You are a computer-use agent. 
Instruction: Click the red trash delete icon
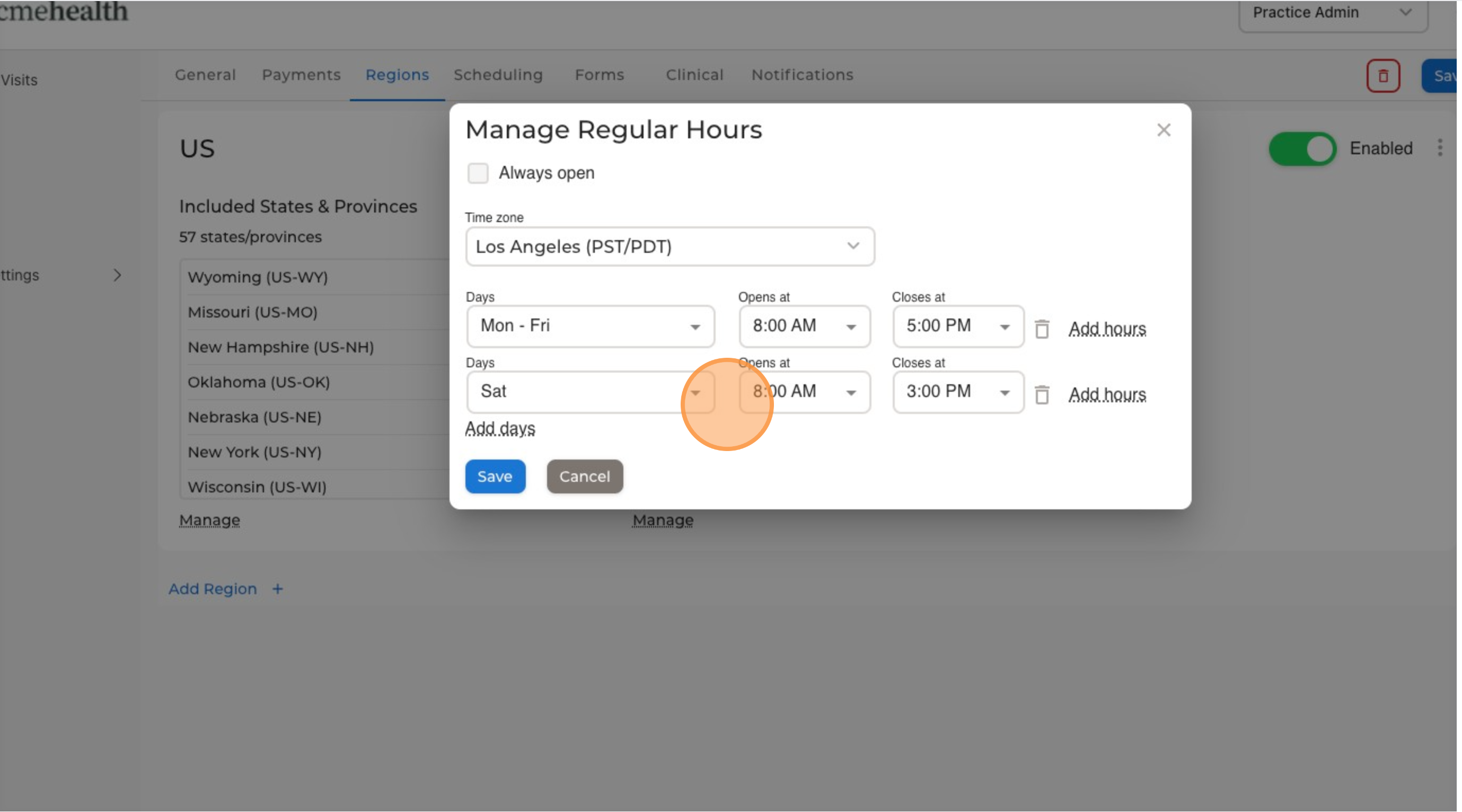pos(1383,75)
